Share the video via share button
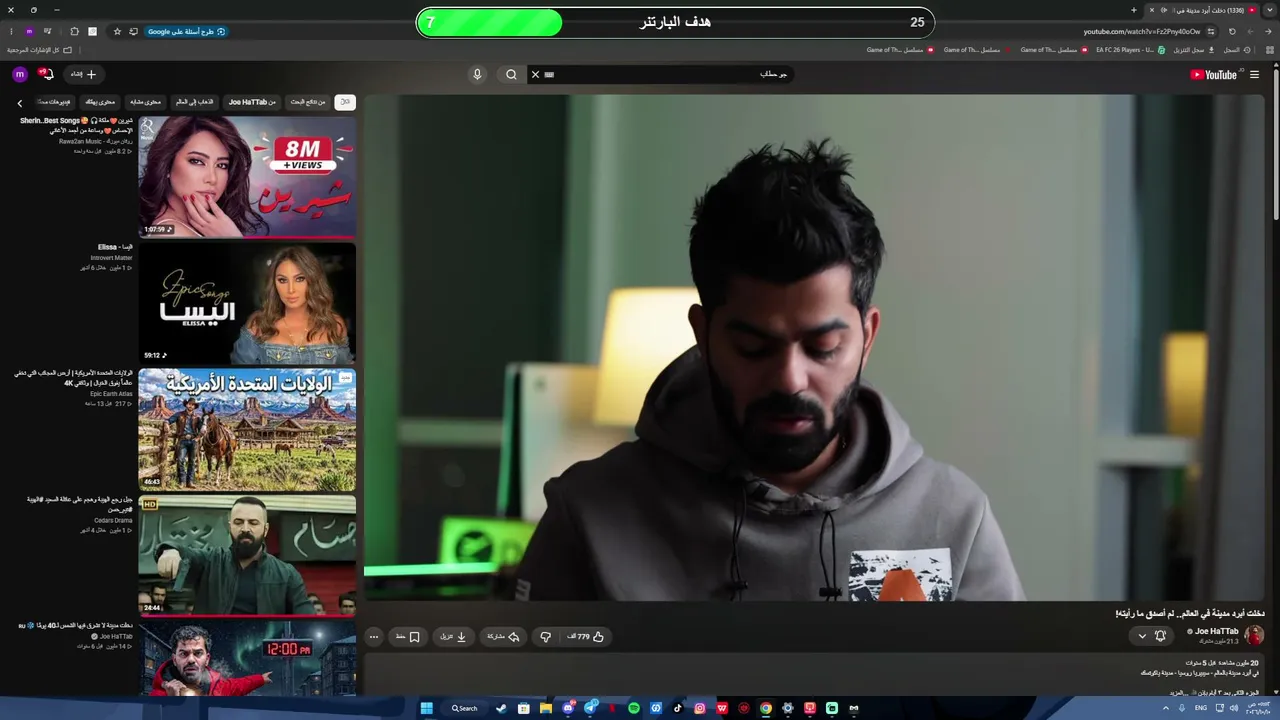Viewport: 1280px width, 720px height. (x=504, y=636)
